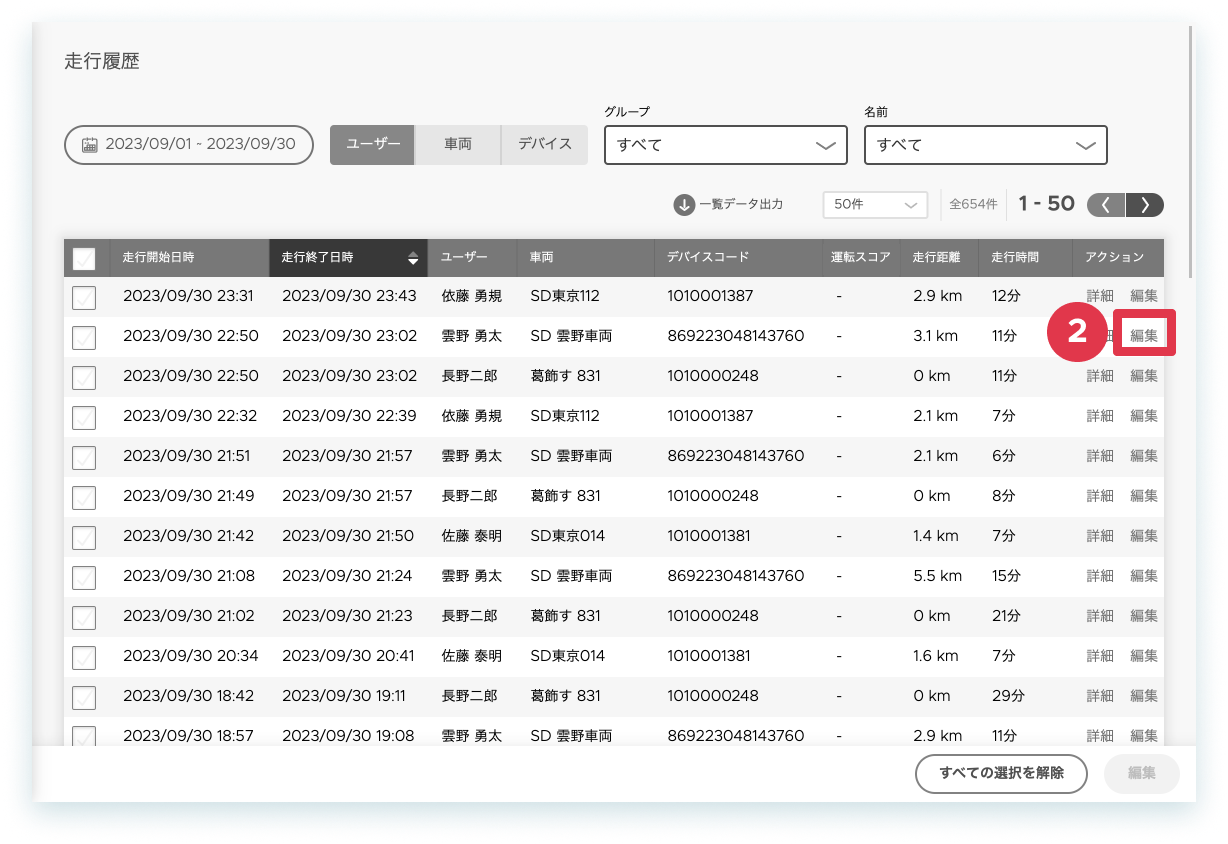
Task: Click 編集 for the 21:49 長野二郎 row
Action: (x=1144, y=496)
